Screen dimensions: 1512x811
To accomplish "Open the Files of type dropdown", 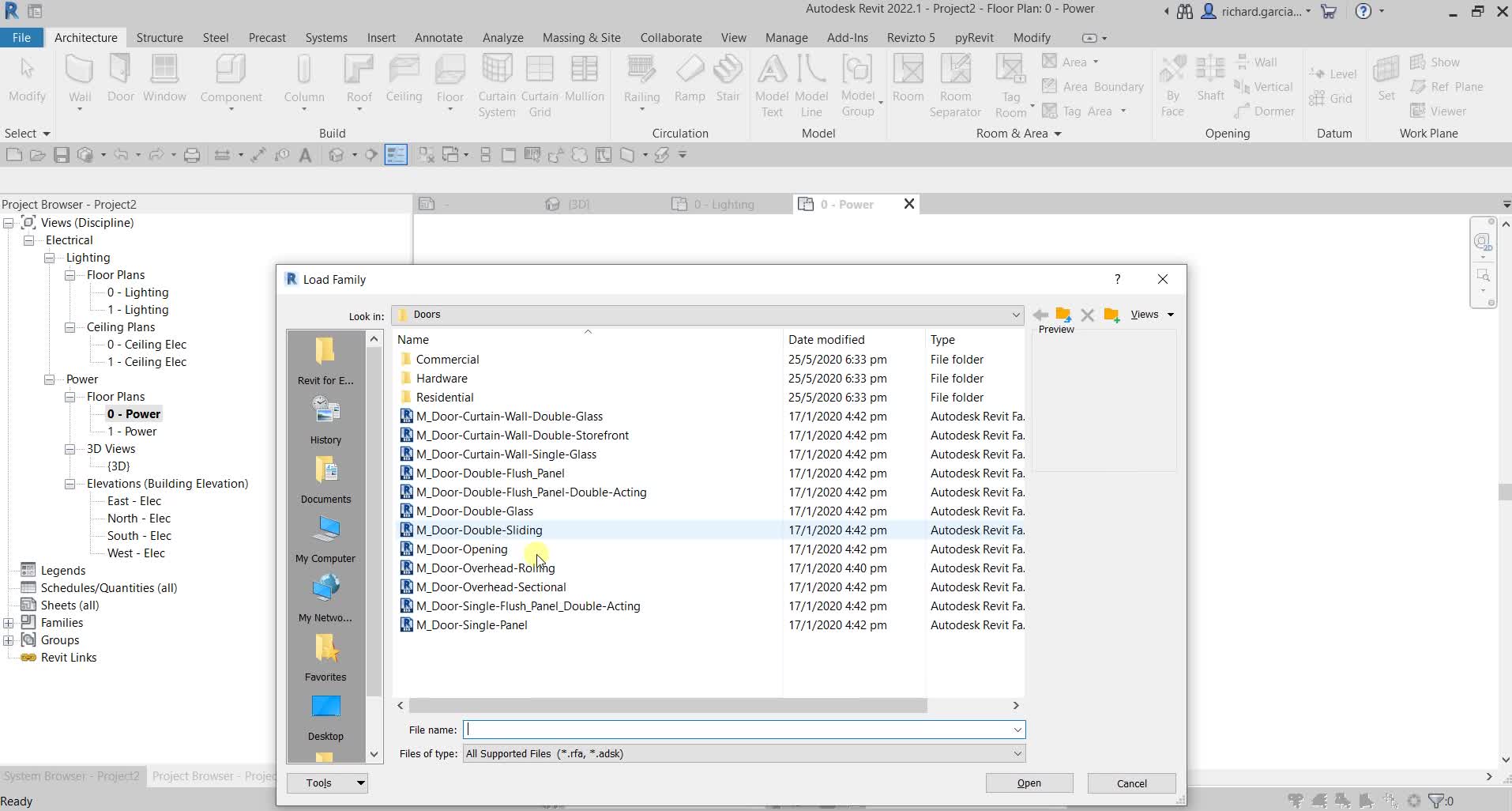I will tap(1017, 753).
